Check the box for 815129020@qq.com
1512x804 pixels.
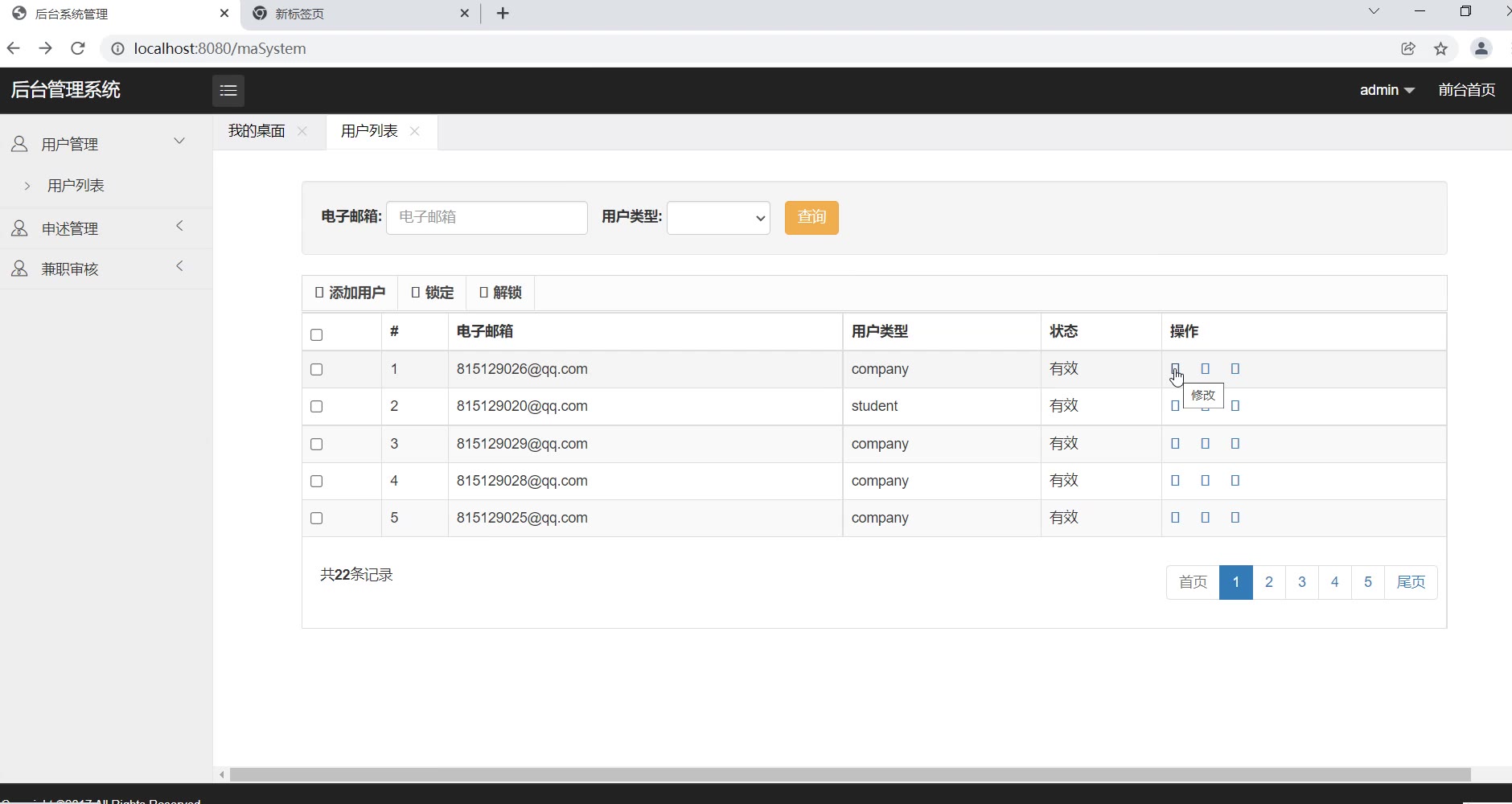tap(316, 407)
